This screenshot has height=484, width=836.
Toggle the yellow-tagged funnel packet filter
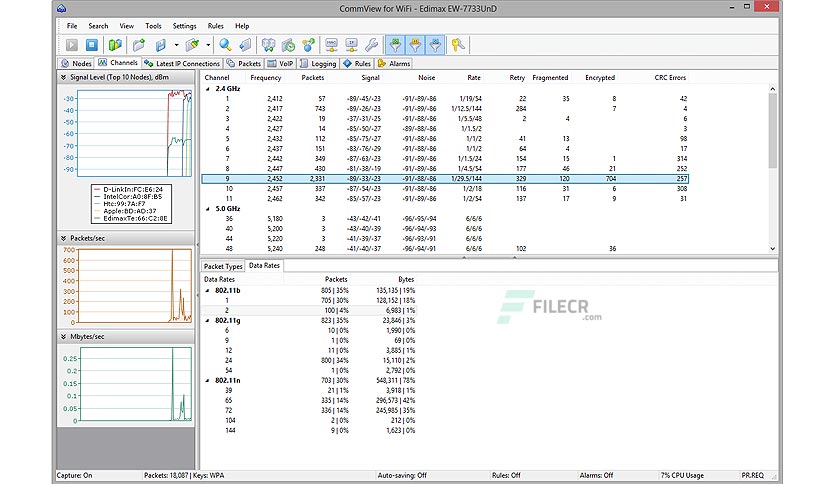415,45
